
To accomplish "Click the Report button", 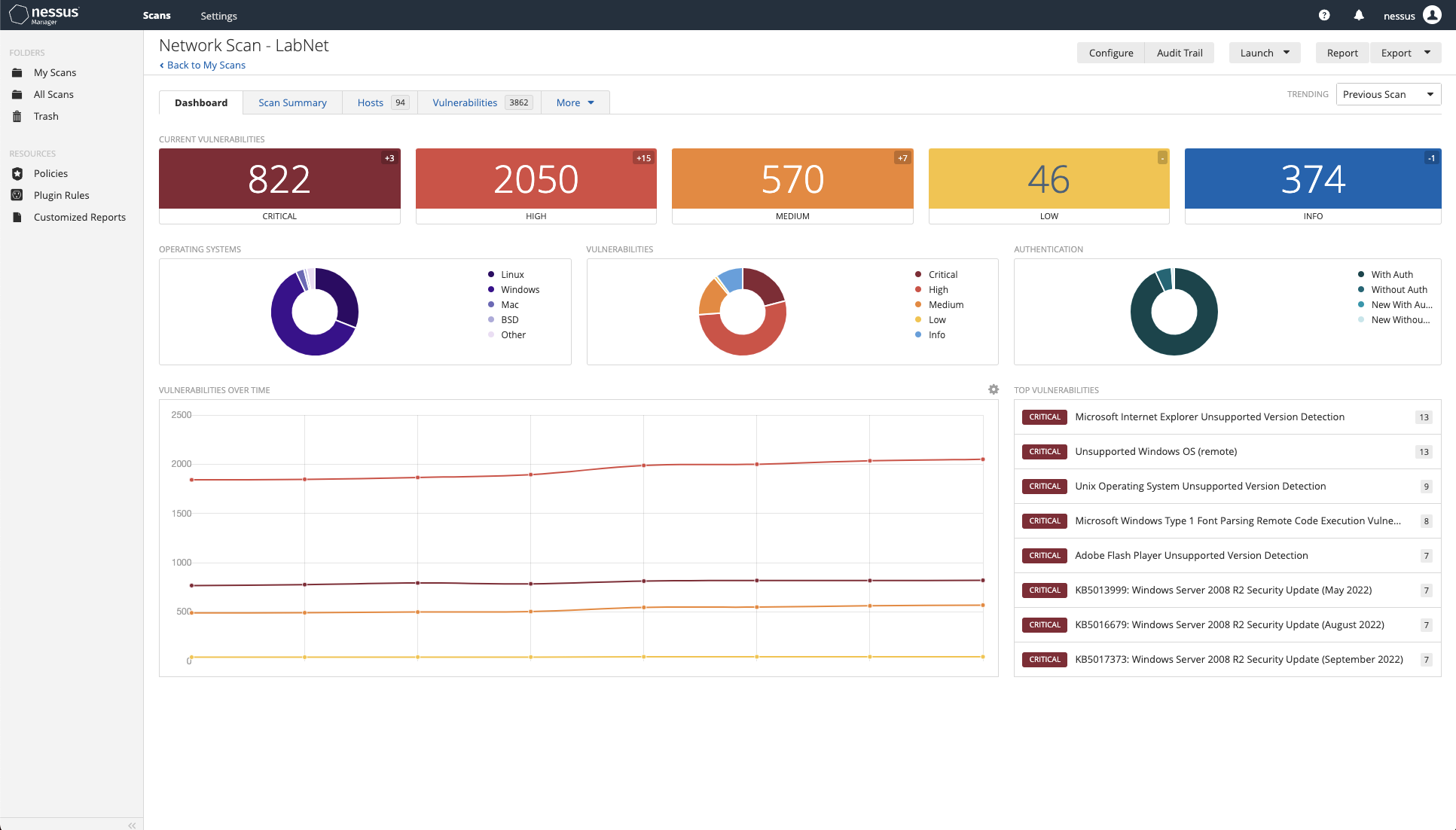I will 1342,53.
